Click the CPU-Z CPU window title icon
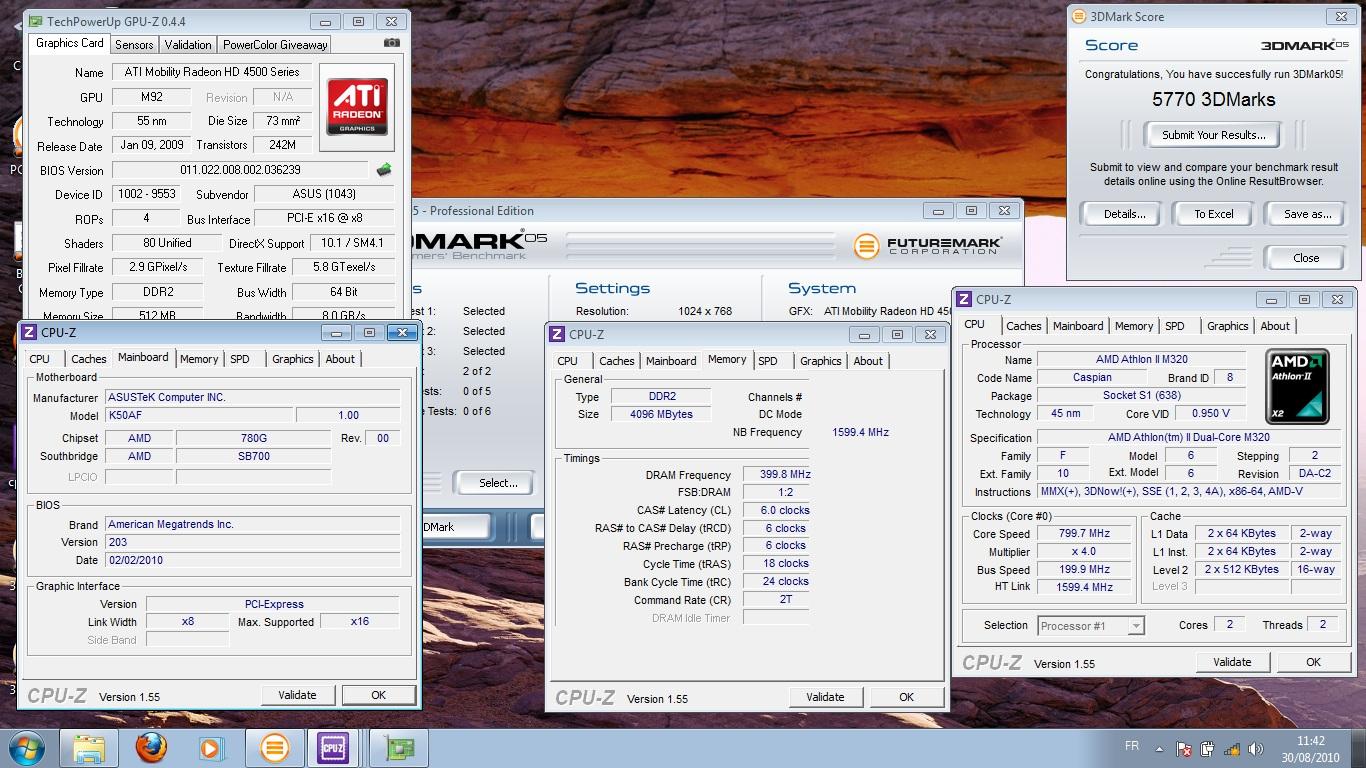This screenshot has height=768, width=1366. 964,299
